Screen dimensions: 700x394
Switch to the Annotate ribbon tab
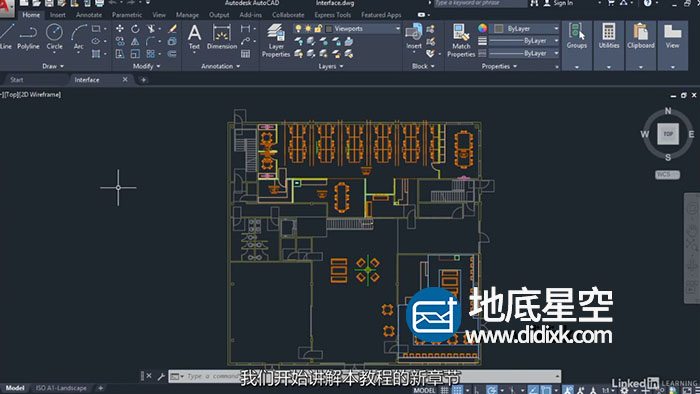tap(89, 15)
